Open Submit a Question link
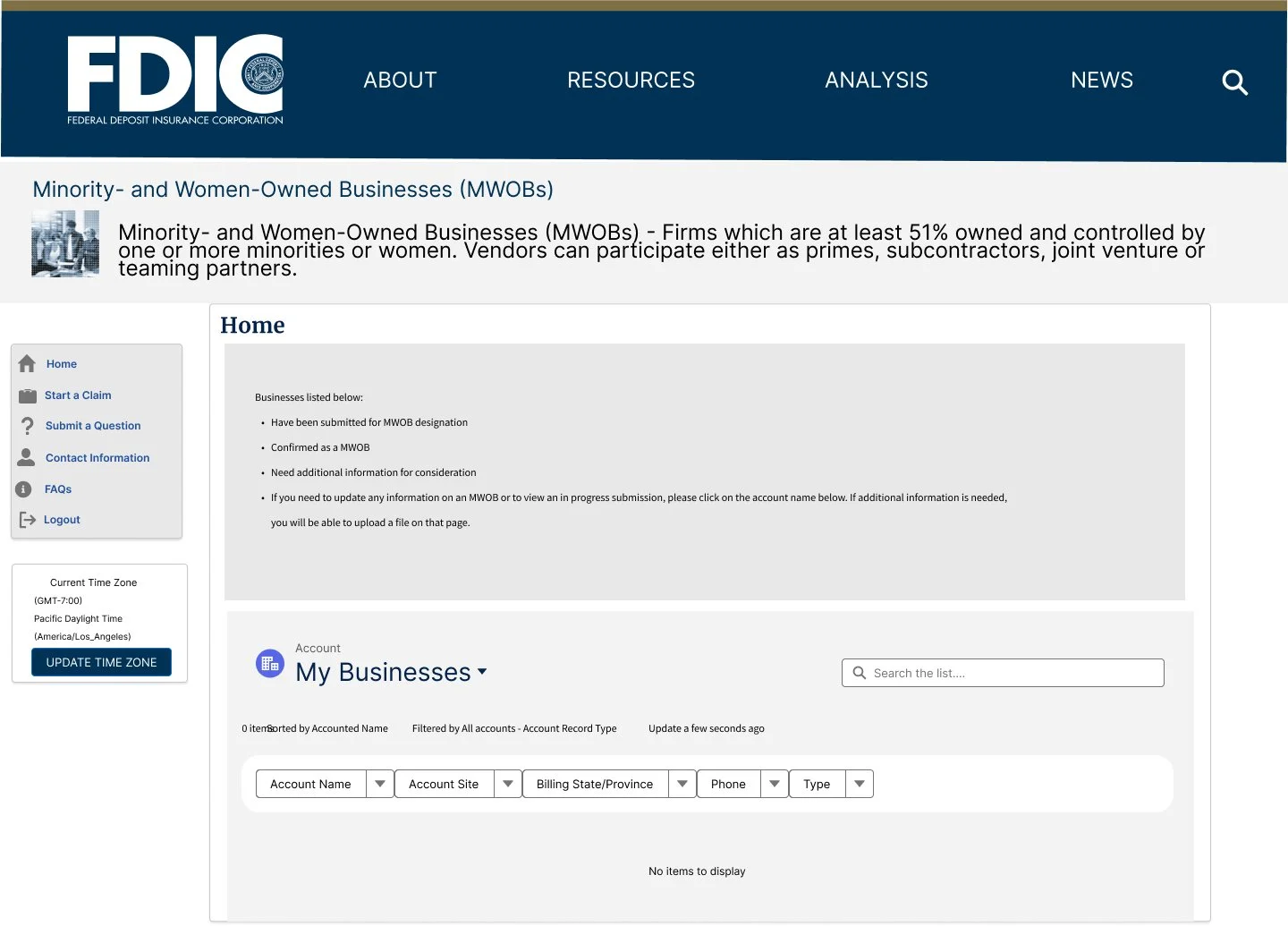 click(93, 426)
